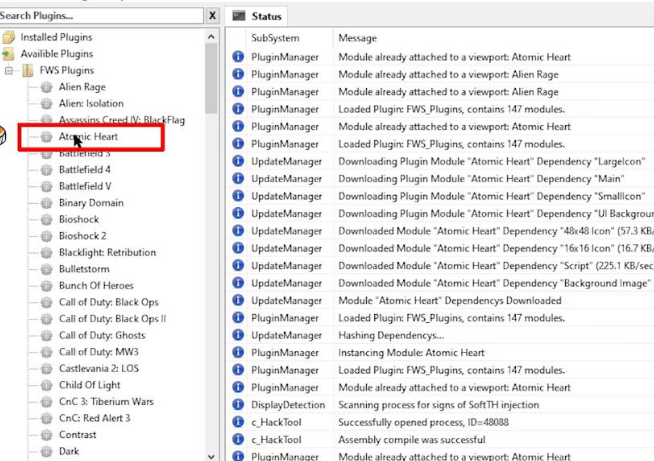Viewport: 654px width, 461px height.
Task: Select the Atomic Heart plugin
Action: pyautogui.click(x=88, y=136)
